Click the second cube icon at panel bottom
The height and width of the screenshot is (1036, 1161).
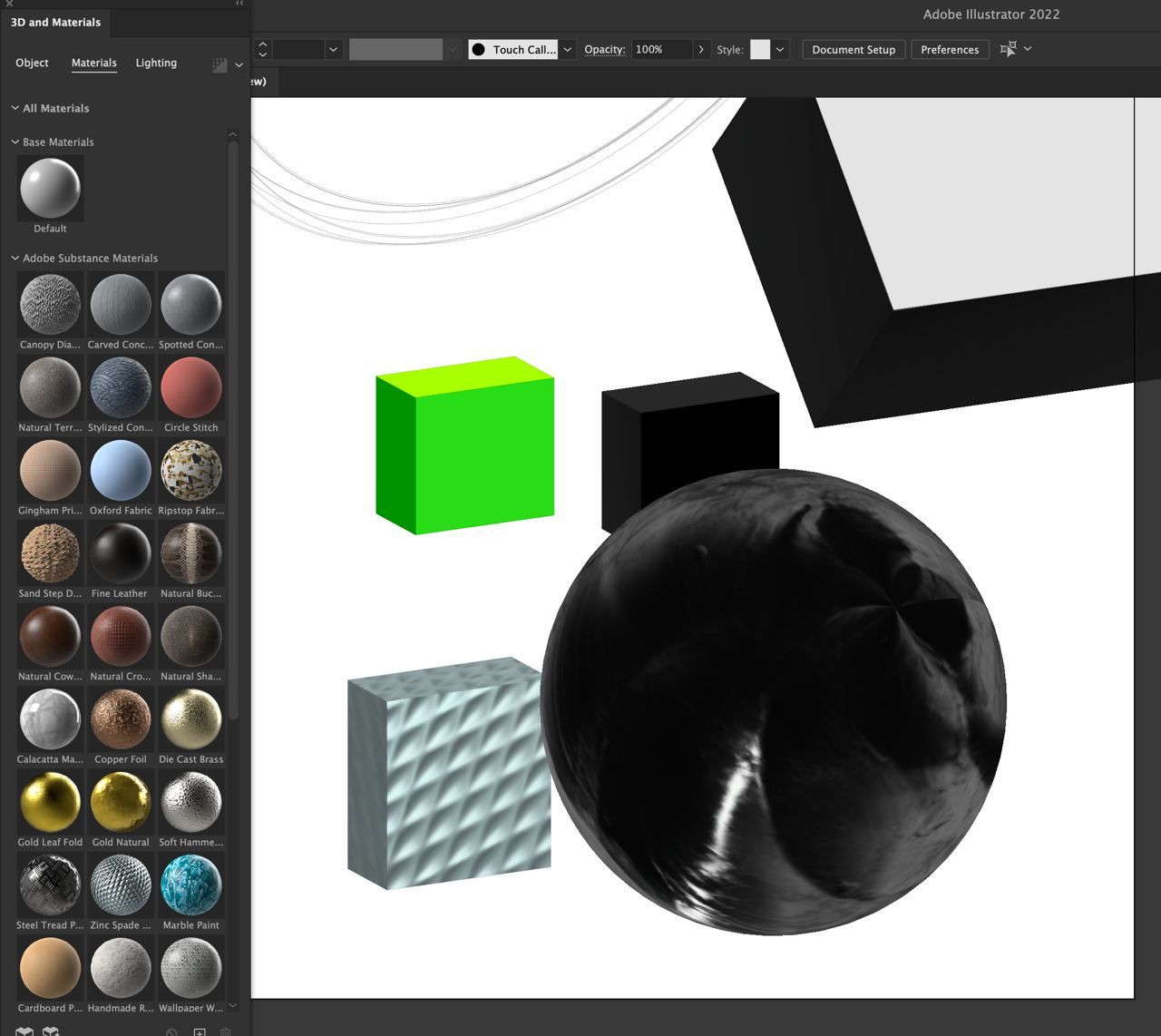pos(51,1031)
